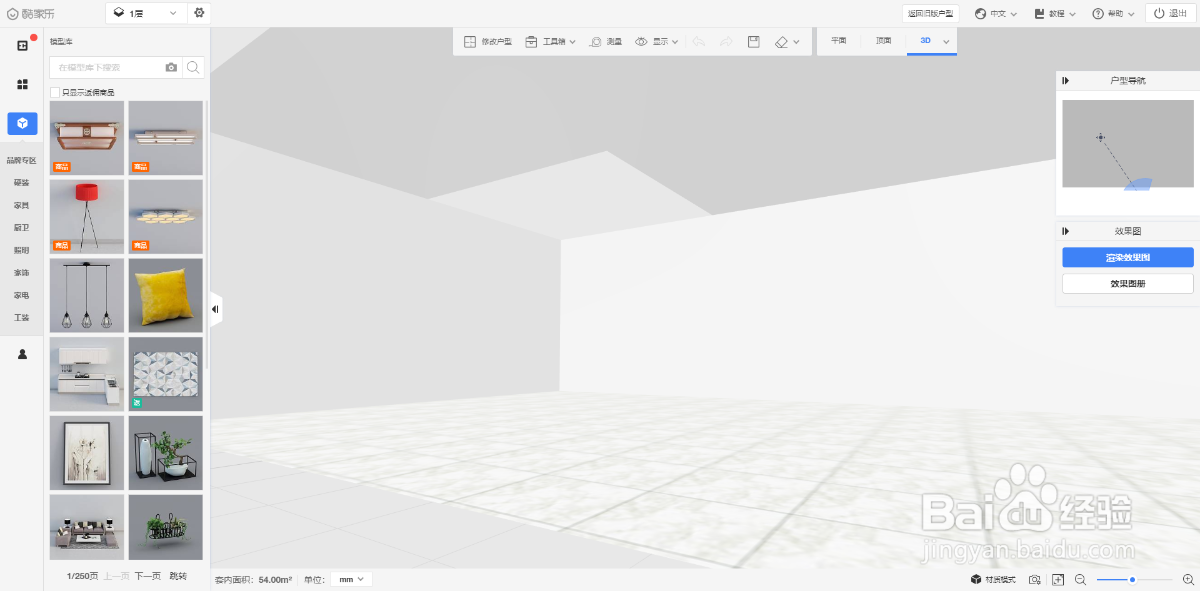
Task: Click the 修改户型 floor plan edit tool
Action: tap(488, 42)
